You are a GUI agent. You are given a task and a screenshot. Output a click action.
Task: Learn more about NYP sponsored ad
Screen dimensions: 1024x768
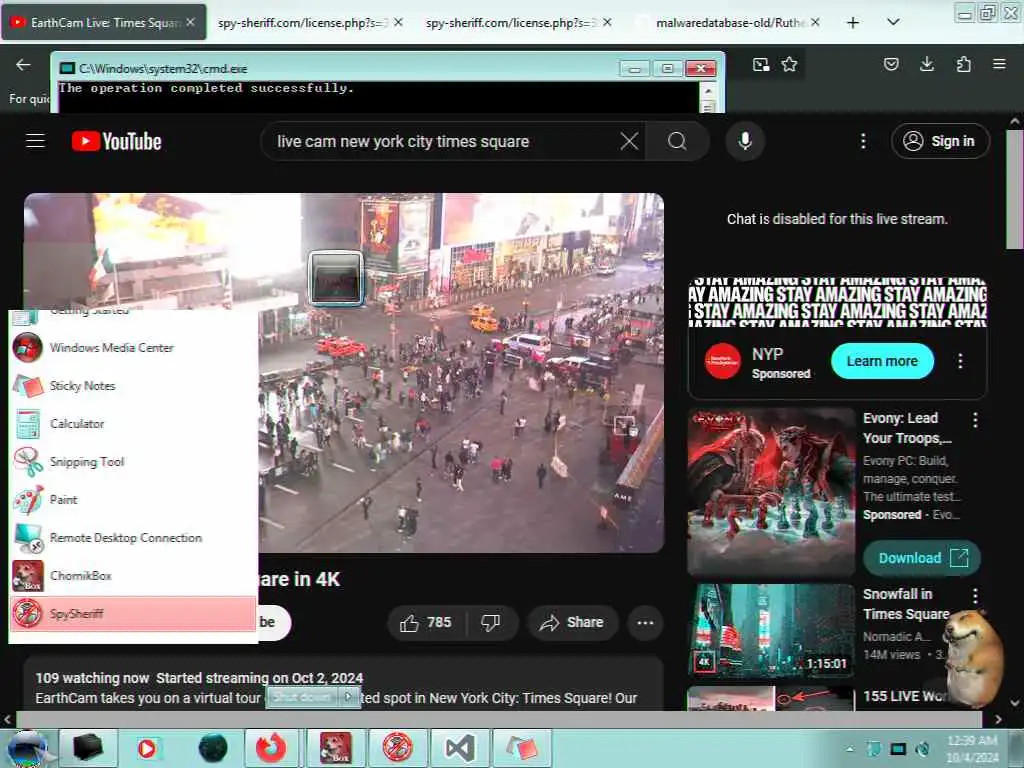882,361
